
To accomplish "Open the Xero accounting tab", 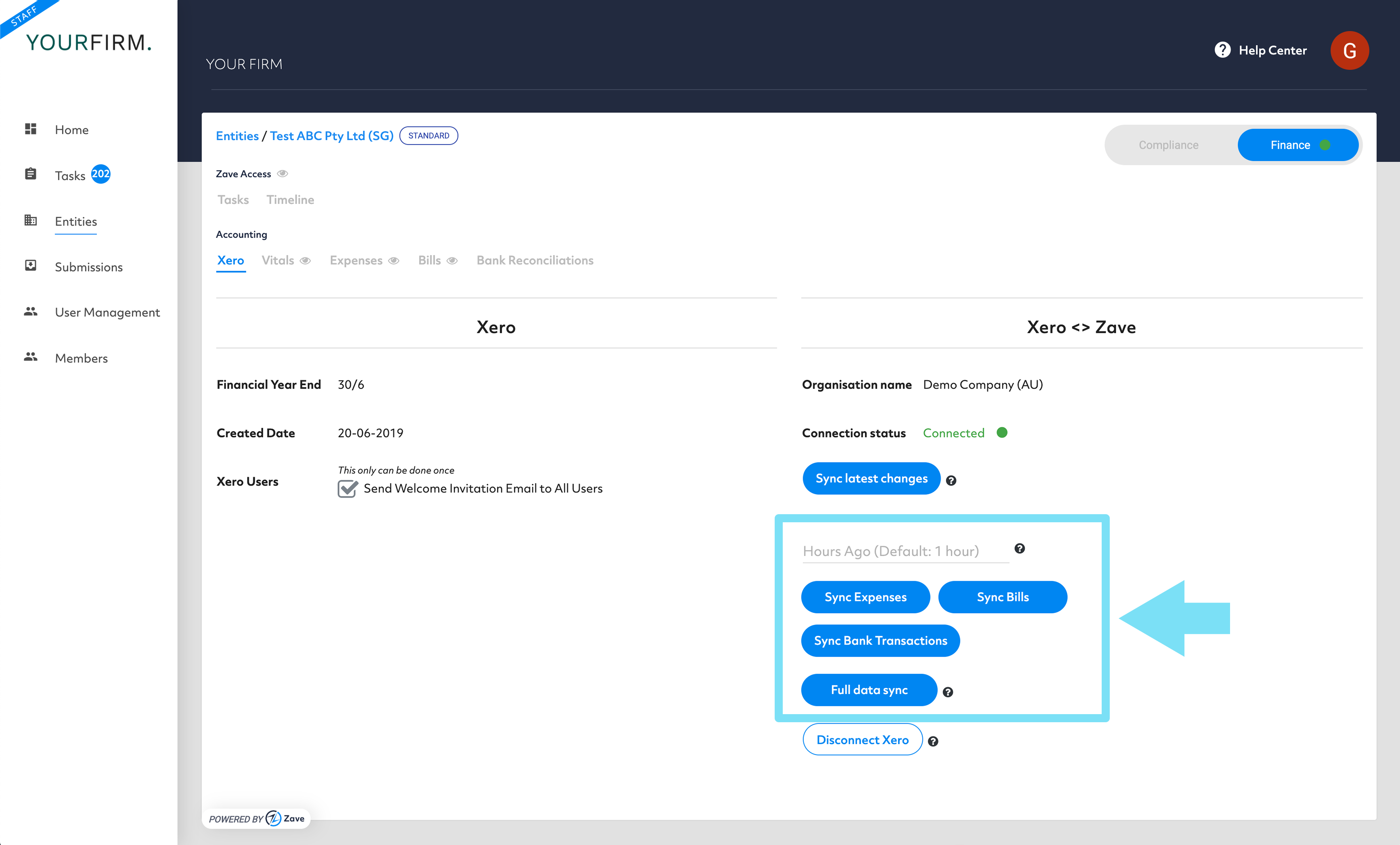I will tap(231, 261).
